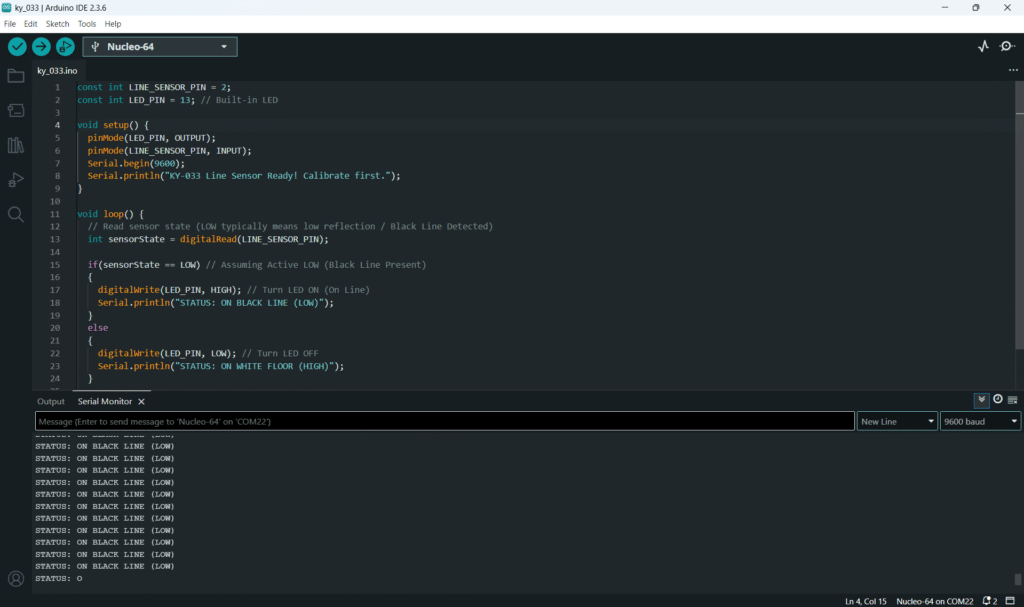1024x607 pixels.
Task: Click the serial message input field
Action: (445, 422)
